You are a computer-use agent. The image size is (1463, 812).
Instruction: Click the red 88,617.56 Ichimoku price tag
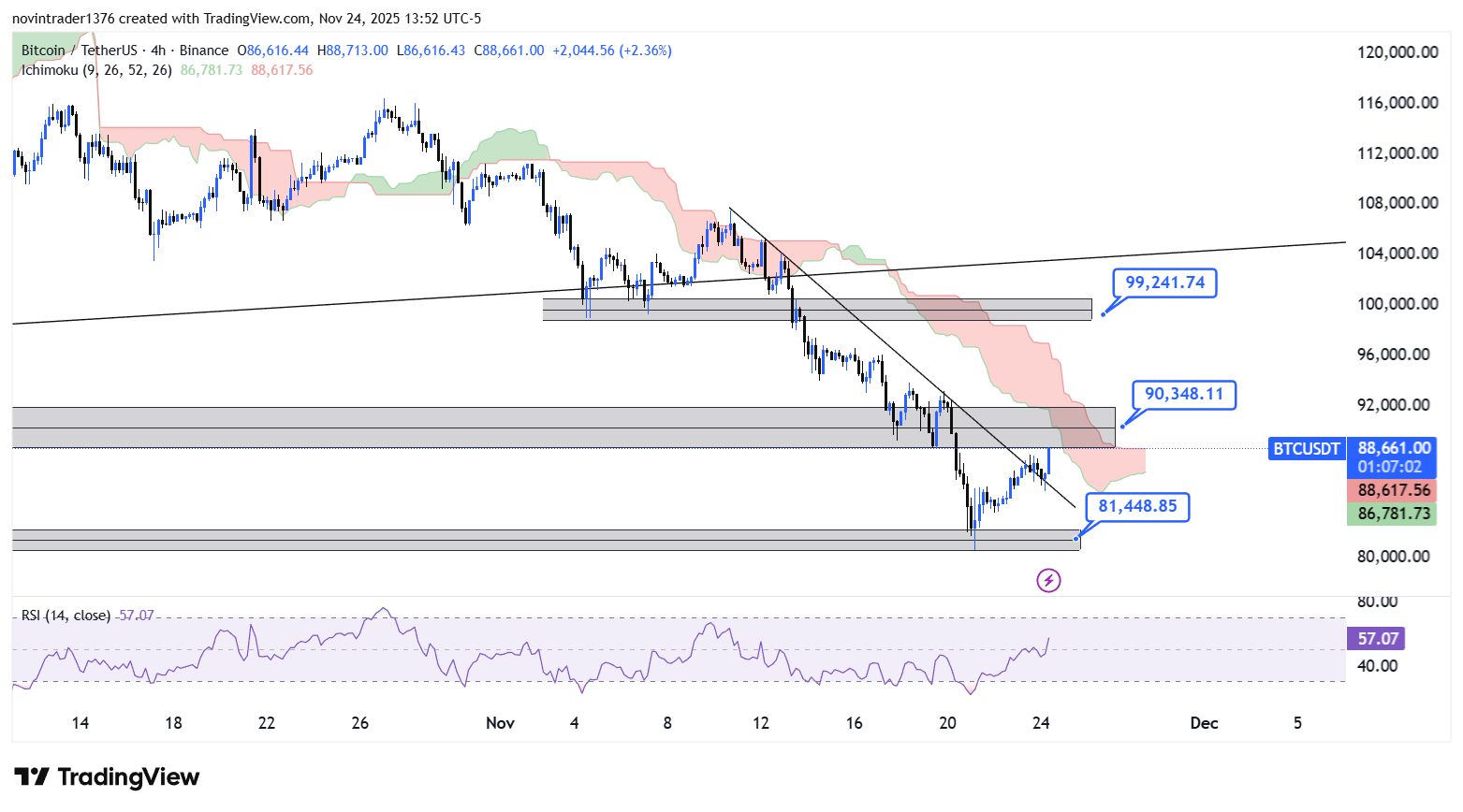tap(1393, 490)
